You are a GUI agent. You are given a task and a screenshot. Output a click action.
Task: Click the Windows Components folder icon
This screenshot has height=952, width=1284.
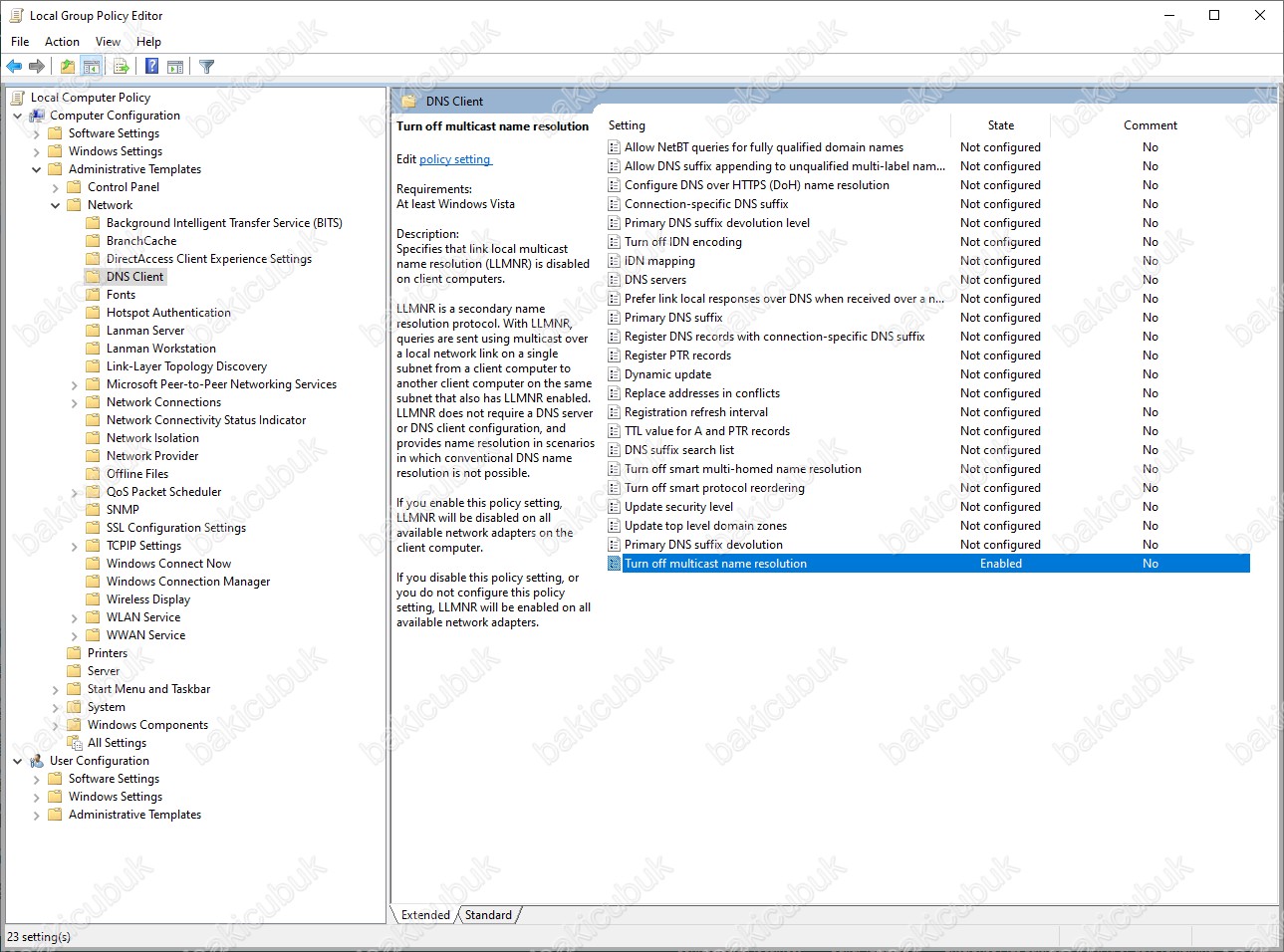click(x=74, y=725)
